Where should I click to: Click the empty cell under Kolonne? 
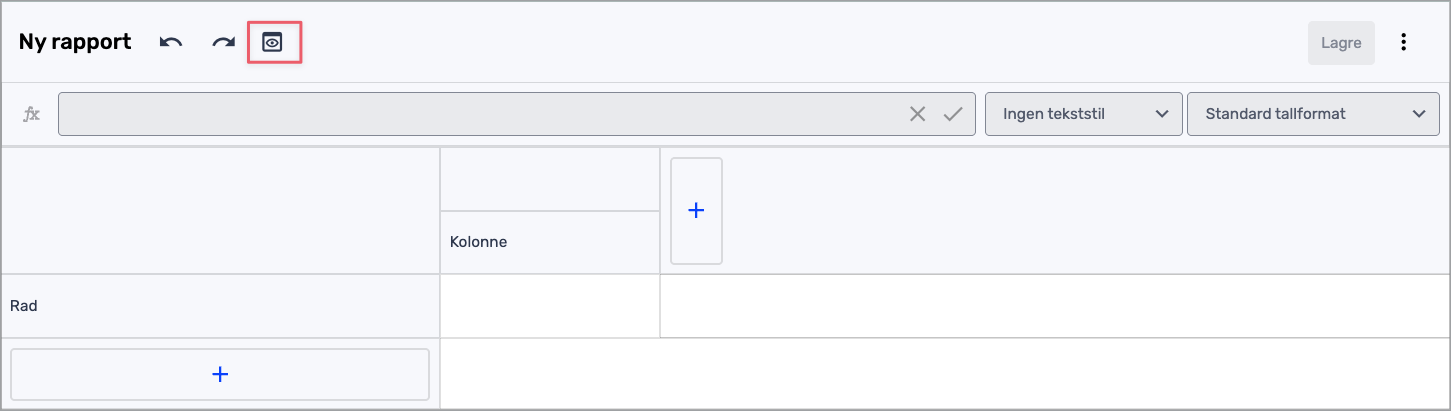point(549,306)
